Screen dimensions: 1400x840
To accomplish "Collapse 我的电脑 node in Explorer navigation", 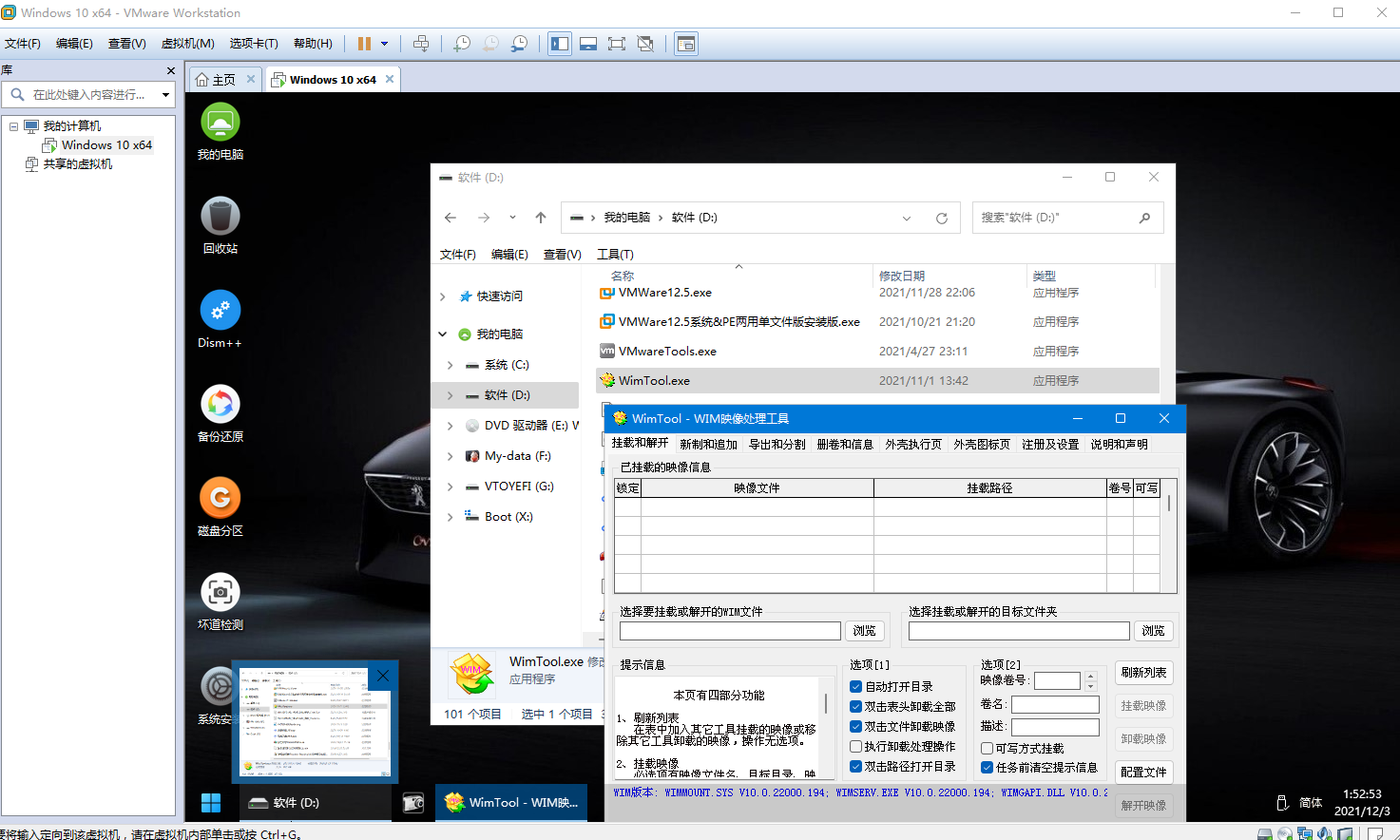I will [443, 334].
